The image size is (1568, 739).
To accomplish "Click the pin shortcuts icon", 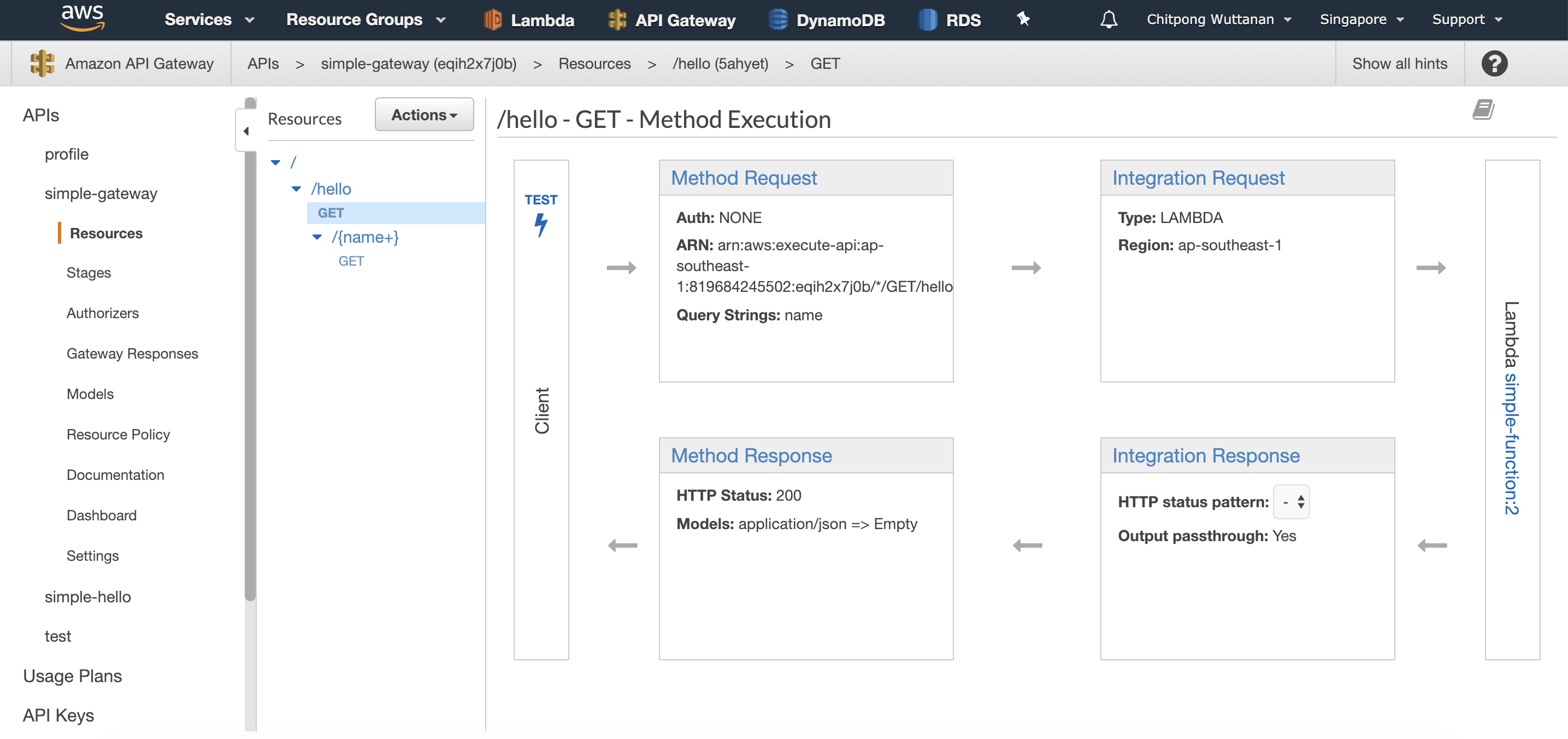I will tap(1023, 20).
